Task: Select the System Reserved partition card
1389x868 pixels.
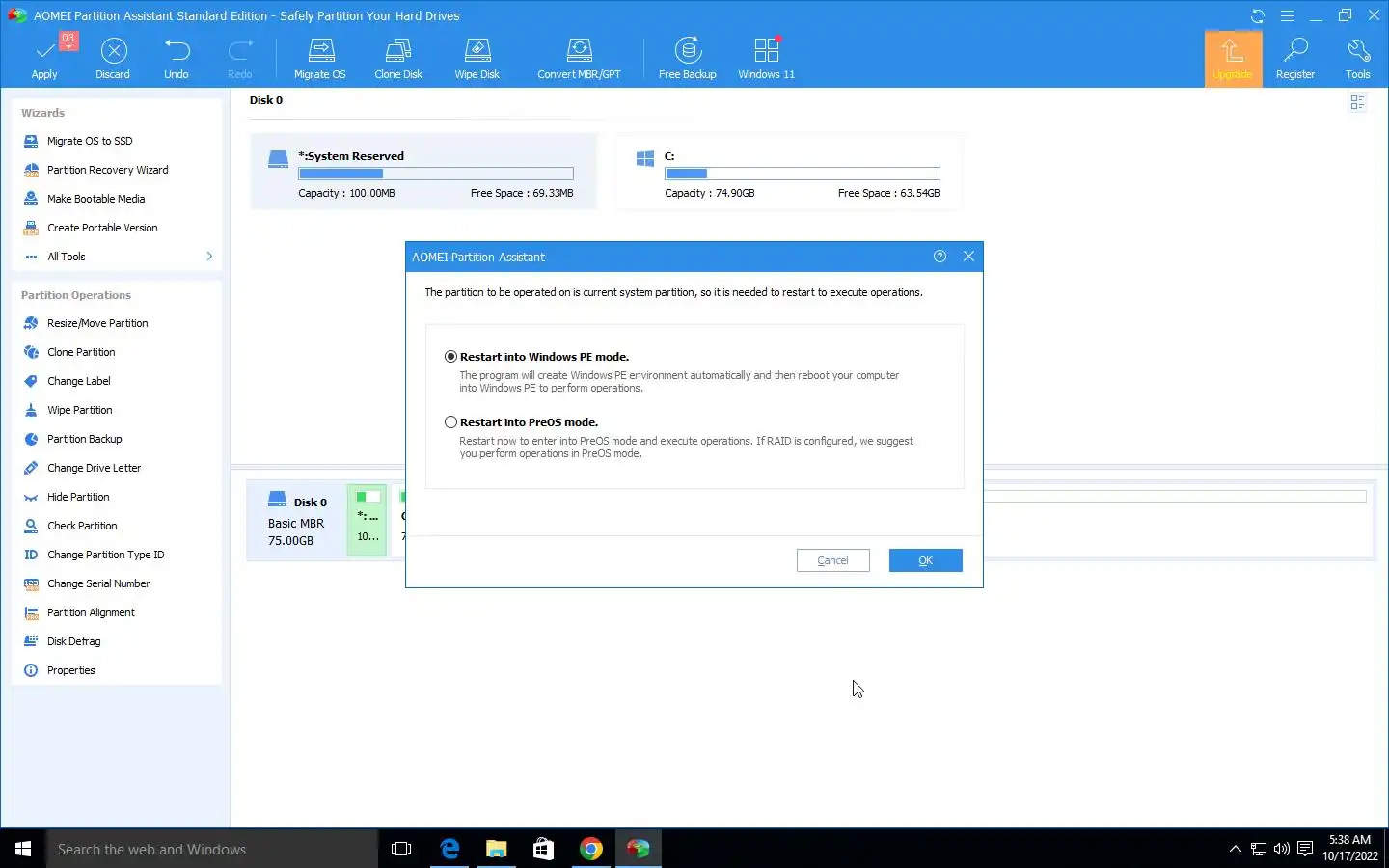Action: tap(423, 172)
